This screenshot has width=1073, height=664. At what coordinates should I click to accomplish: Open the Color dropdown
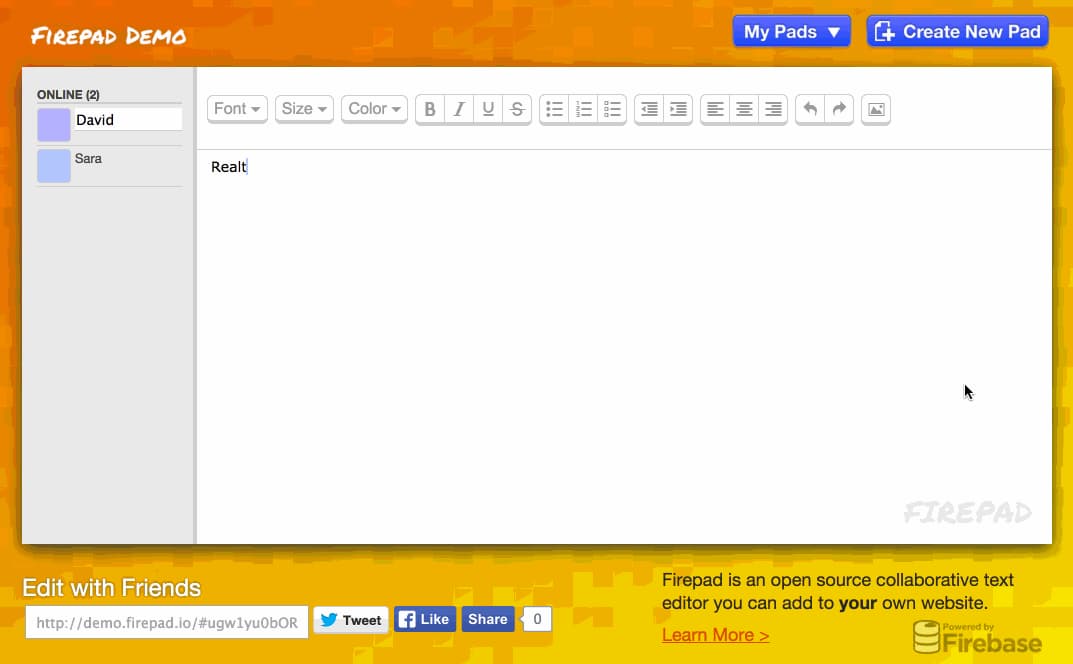coord(374,109)
